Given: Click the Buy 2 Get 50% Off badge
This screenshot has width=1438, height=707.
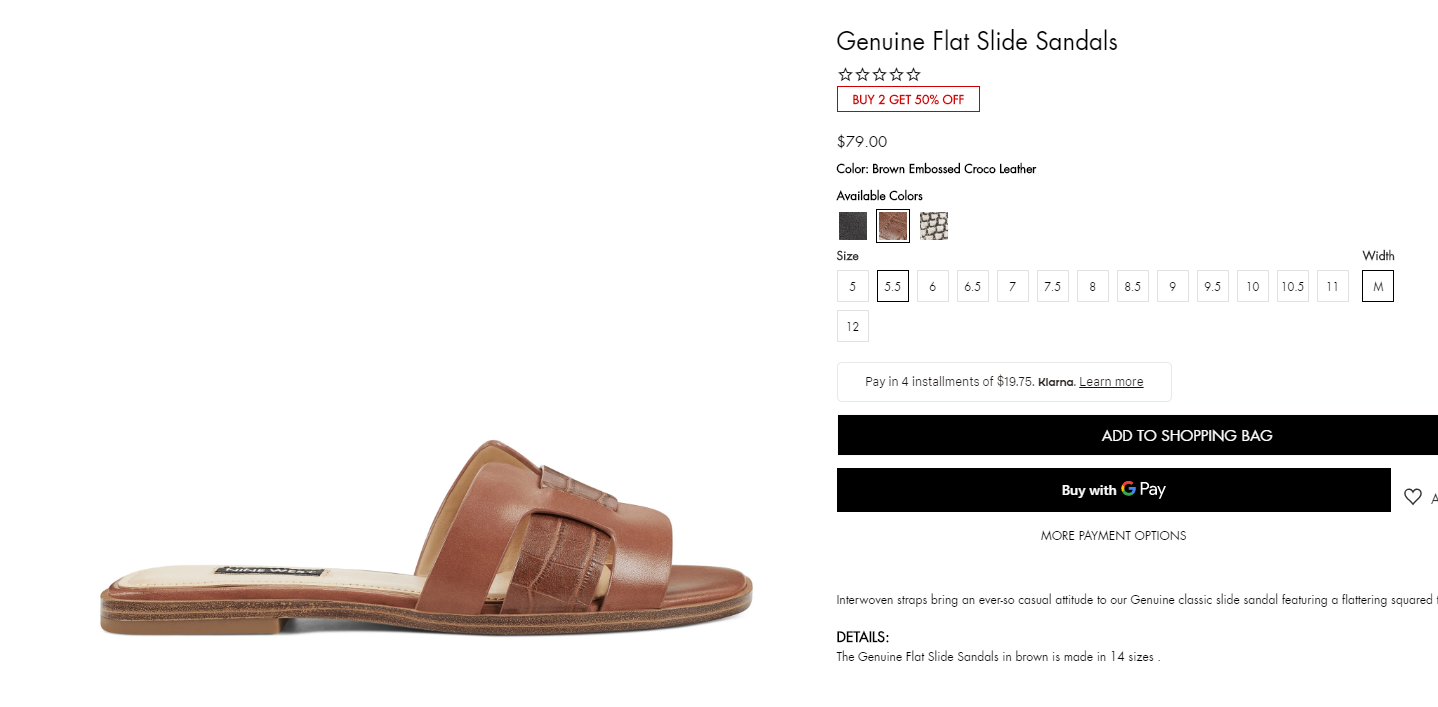Looking at the screenshot, I should (x=908, y=99).
